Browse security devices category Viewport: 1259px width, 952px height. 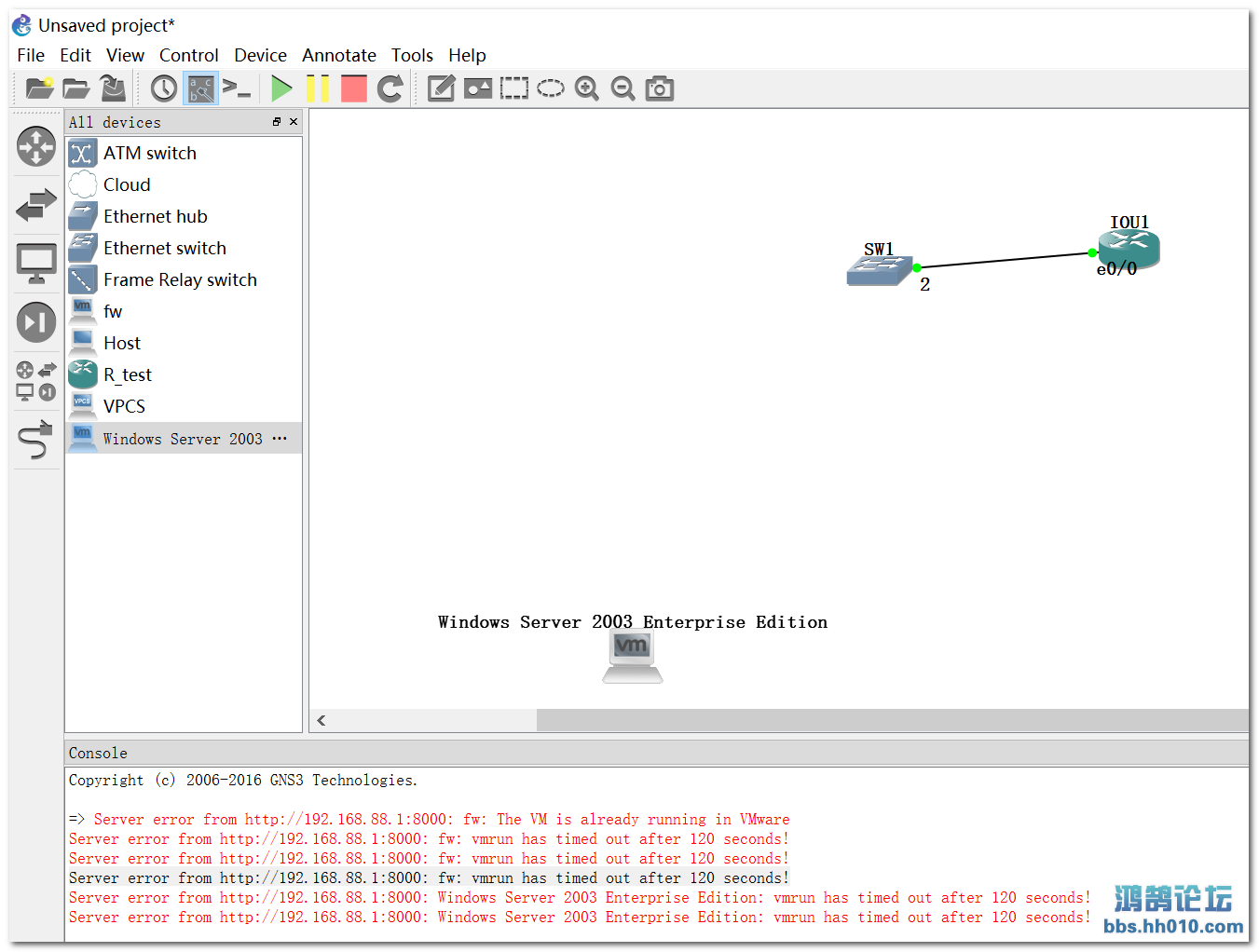click(36, 322)
